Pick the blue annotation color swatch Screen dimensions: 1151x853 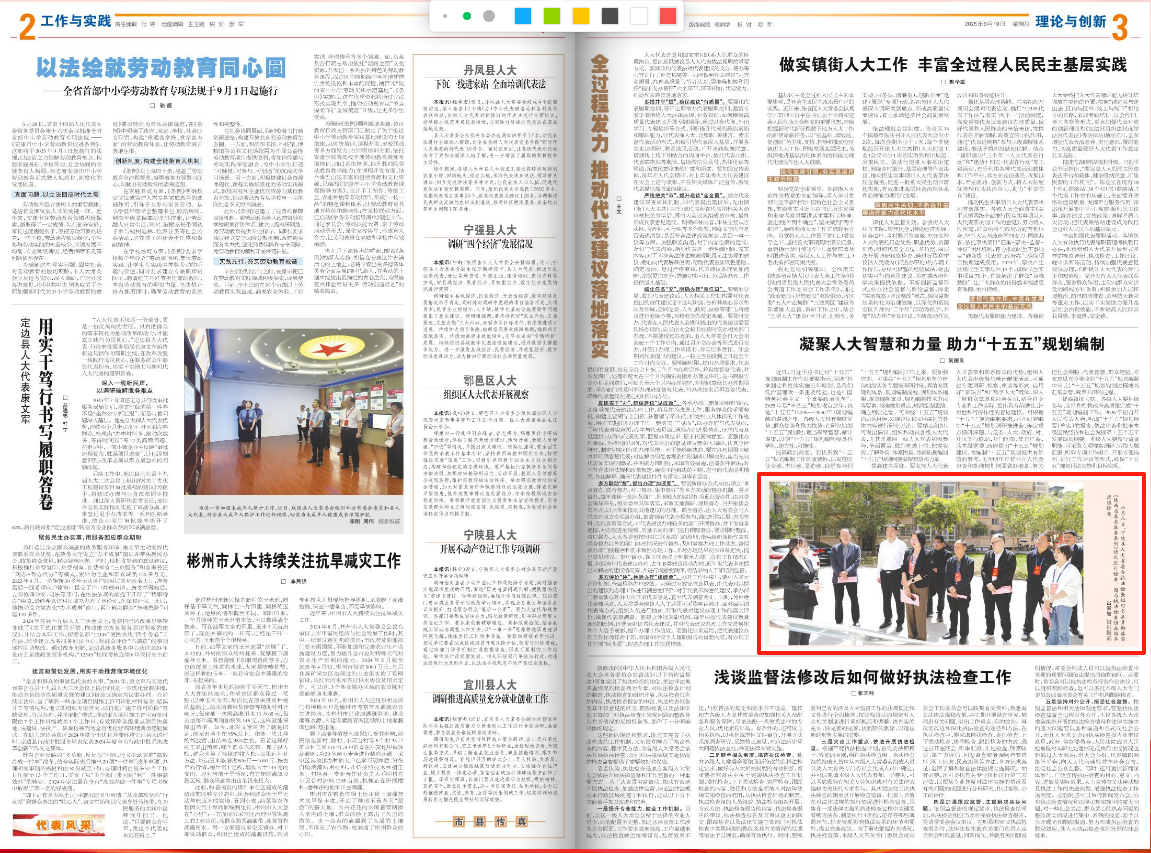(x=521, y=16)
